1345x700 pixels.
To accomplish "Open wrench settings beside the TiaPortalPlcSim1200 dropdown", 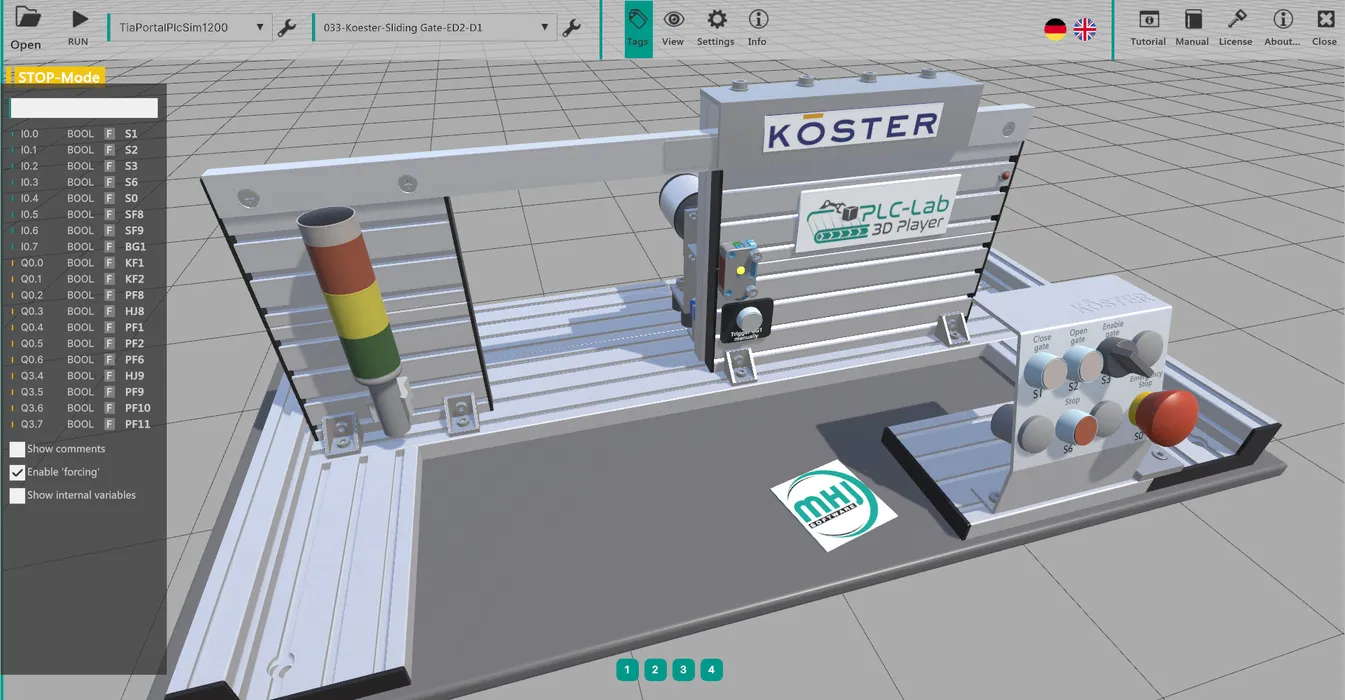I will pos(287,28).
